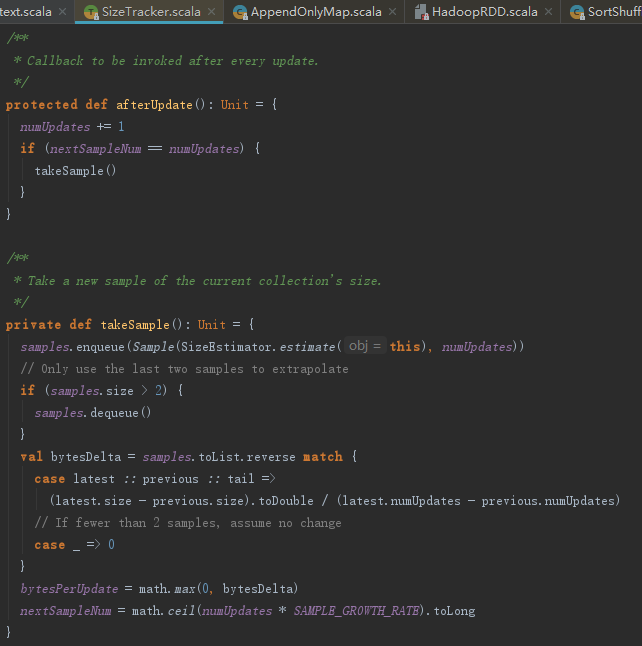Click the private keyword
642x646 pixels.
click(x=33, y=325)
